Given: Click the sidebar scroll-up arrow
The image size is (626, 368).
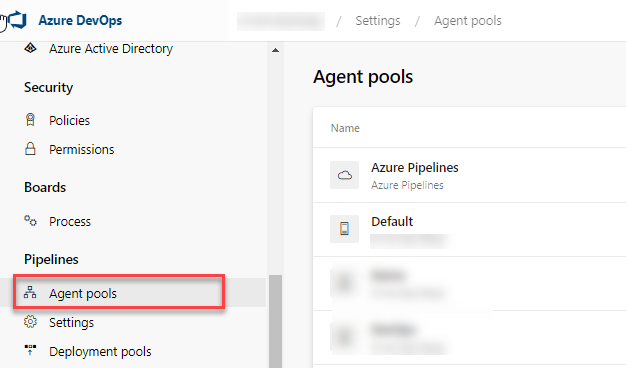Looking at the screenshot, I should pos(275,50).
